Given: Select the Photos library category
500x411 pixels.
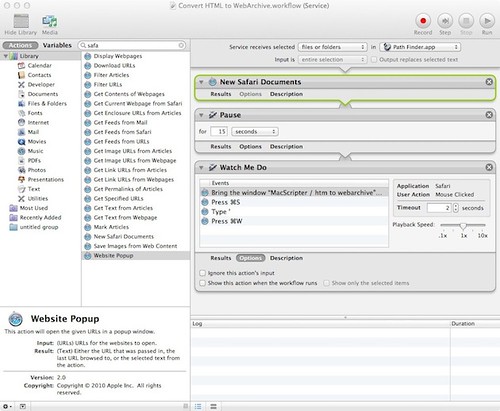Looking at the screenshot, I should click(37, 170).
